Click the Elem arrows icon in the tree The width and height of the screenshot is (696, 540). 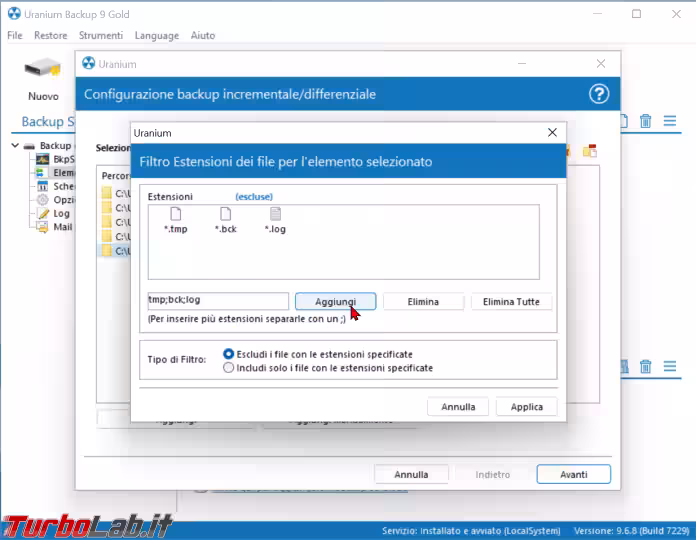[40, 173]
